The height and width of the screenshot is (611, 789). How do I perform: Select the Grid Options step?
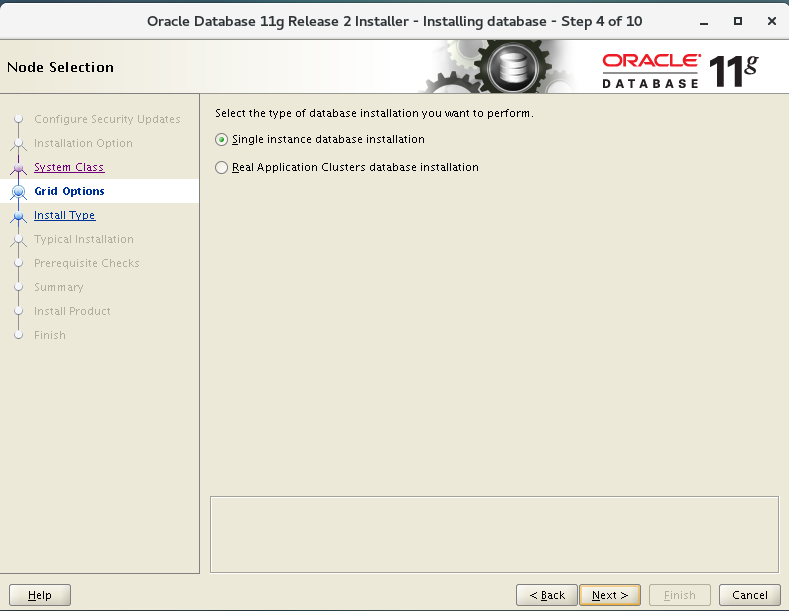[x=69, y=191]
